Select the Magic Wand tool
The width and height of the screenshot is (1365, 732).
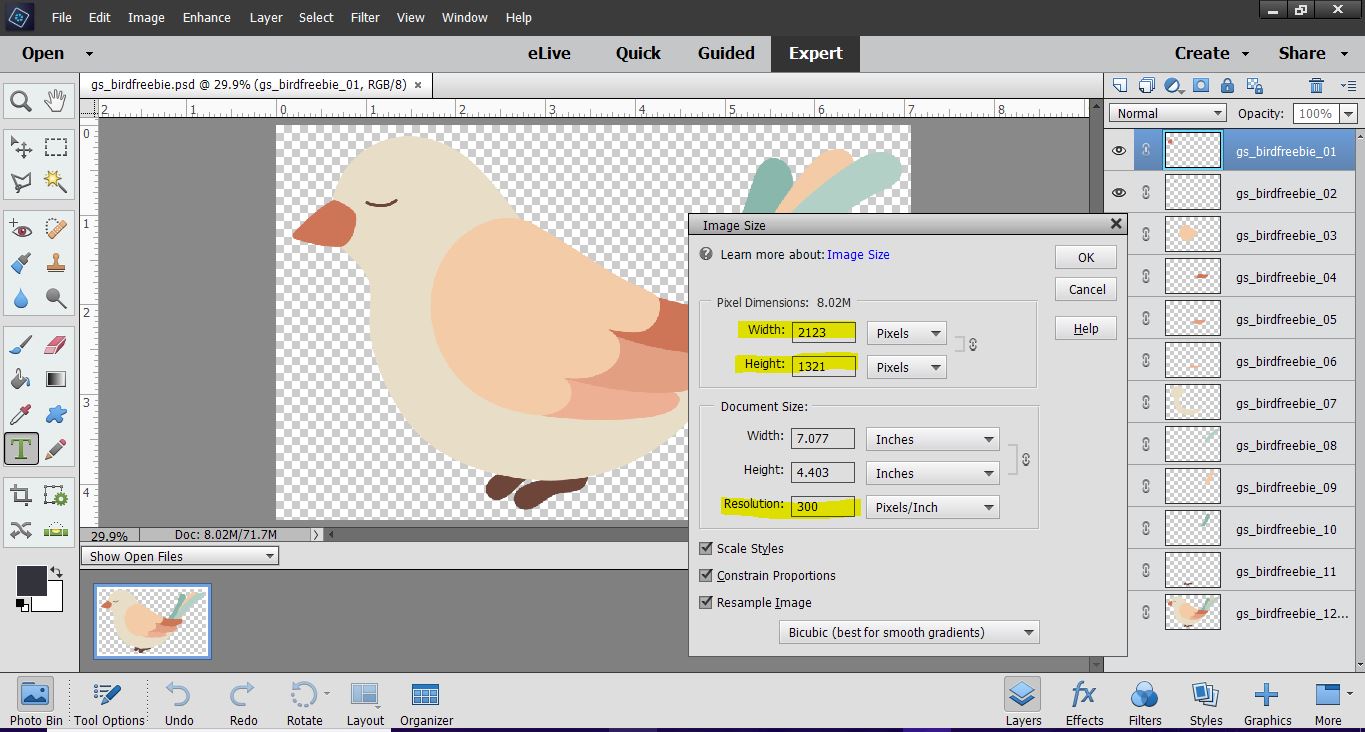[x=55, y=182]
